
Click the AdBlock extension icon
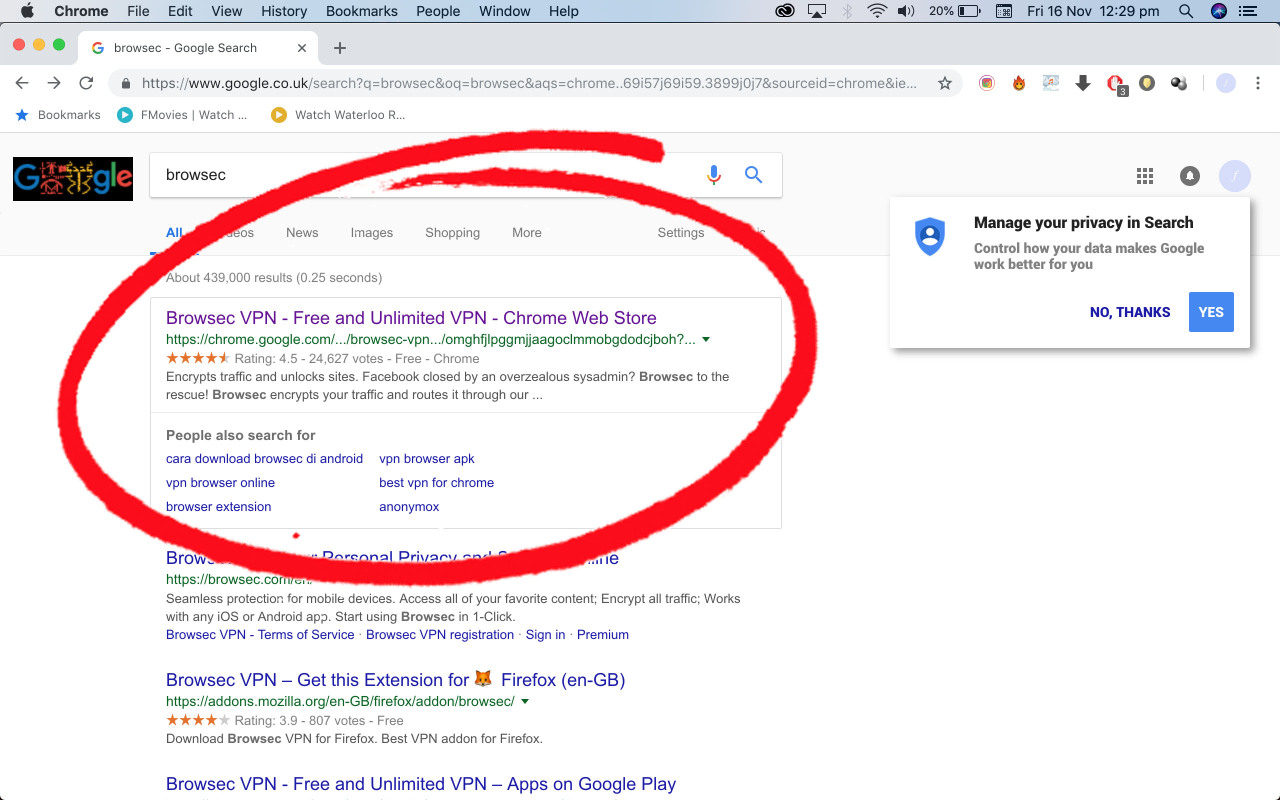tap(1115, 84)
